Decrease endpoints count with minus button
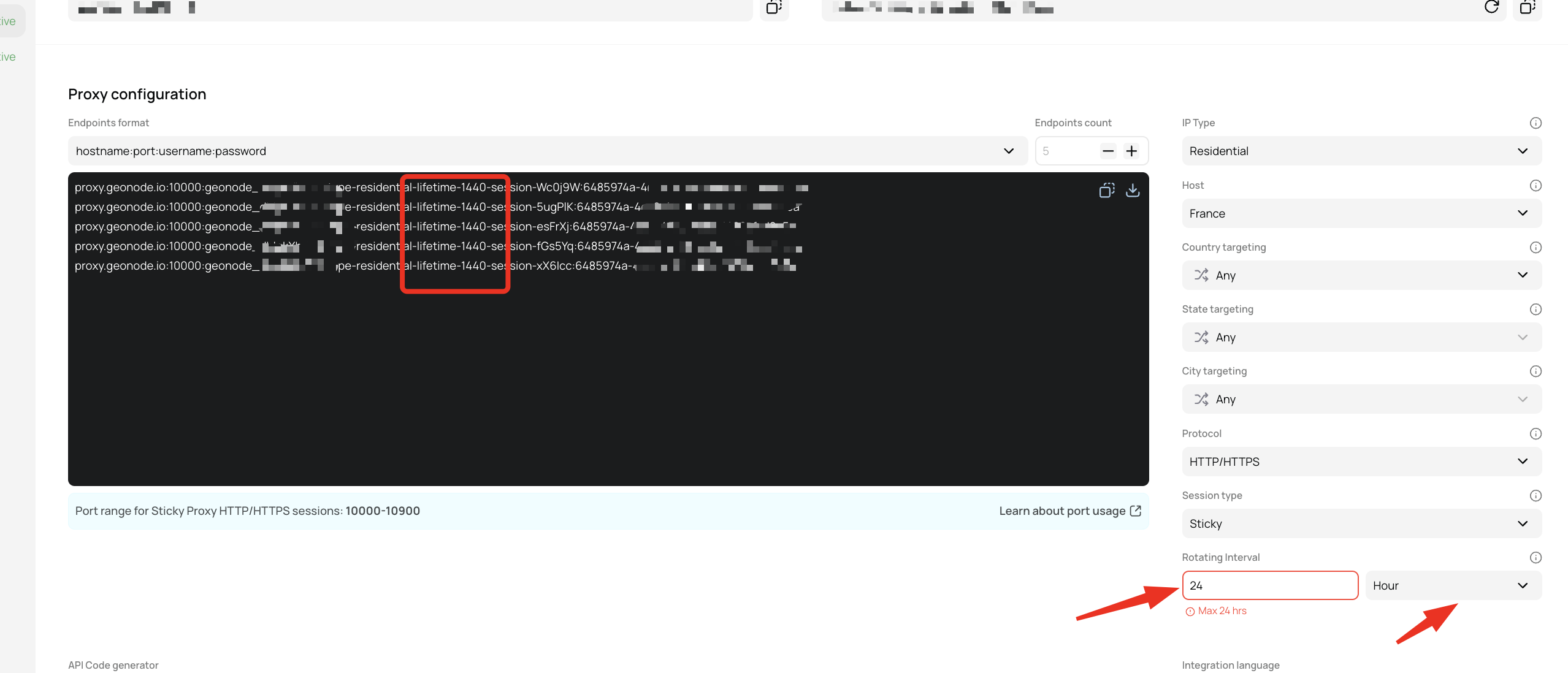1568x673 pixels. tap(1107, 151)
